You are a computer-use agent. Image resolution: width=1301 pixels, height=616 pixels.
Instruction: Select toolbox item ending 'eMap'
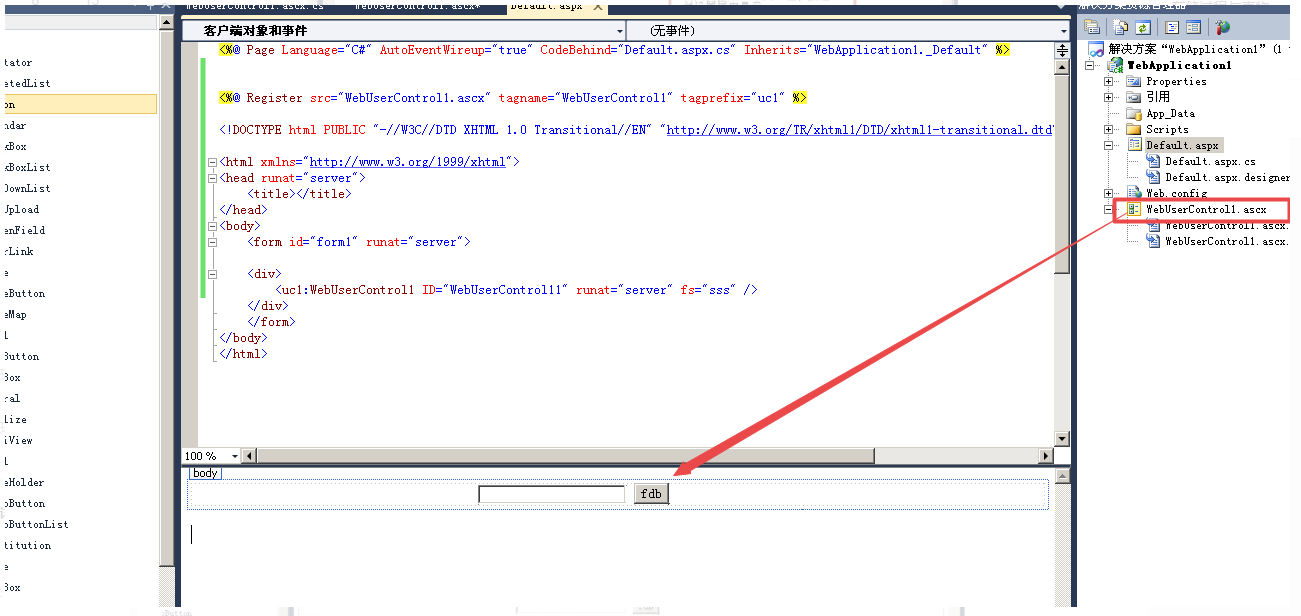(16, 314)
